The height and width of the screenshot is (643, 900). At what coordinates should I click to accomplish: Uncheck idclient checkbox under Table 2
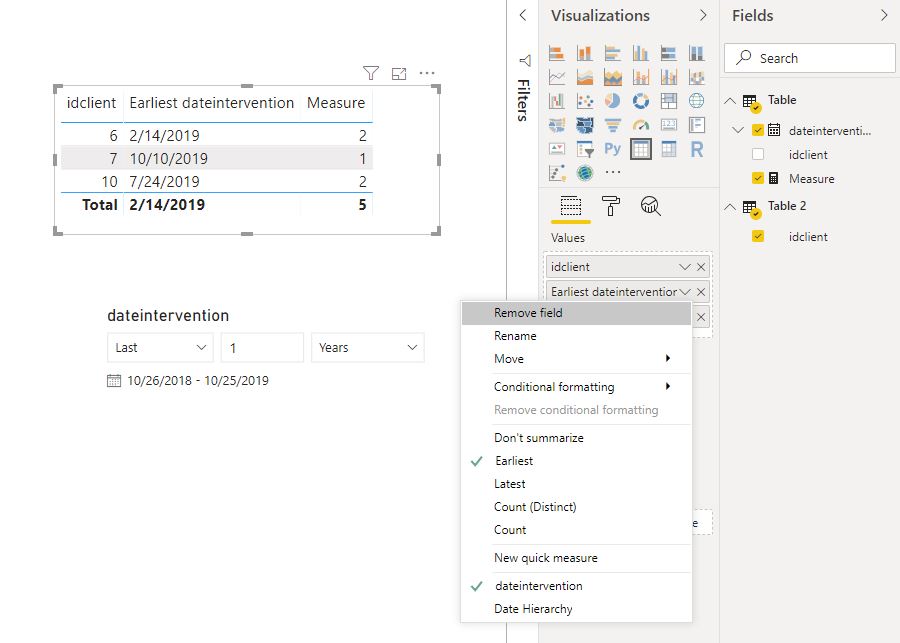[x=758, y=237]
